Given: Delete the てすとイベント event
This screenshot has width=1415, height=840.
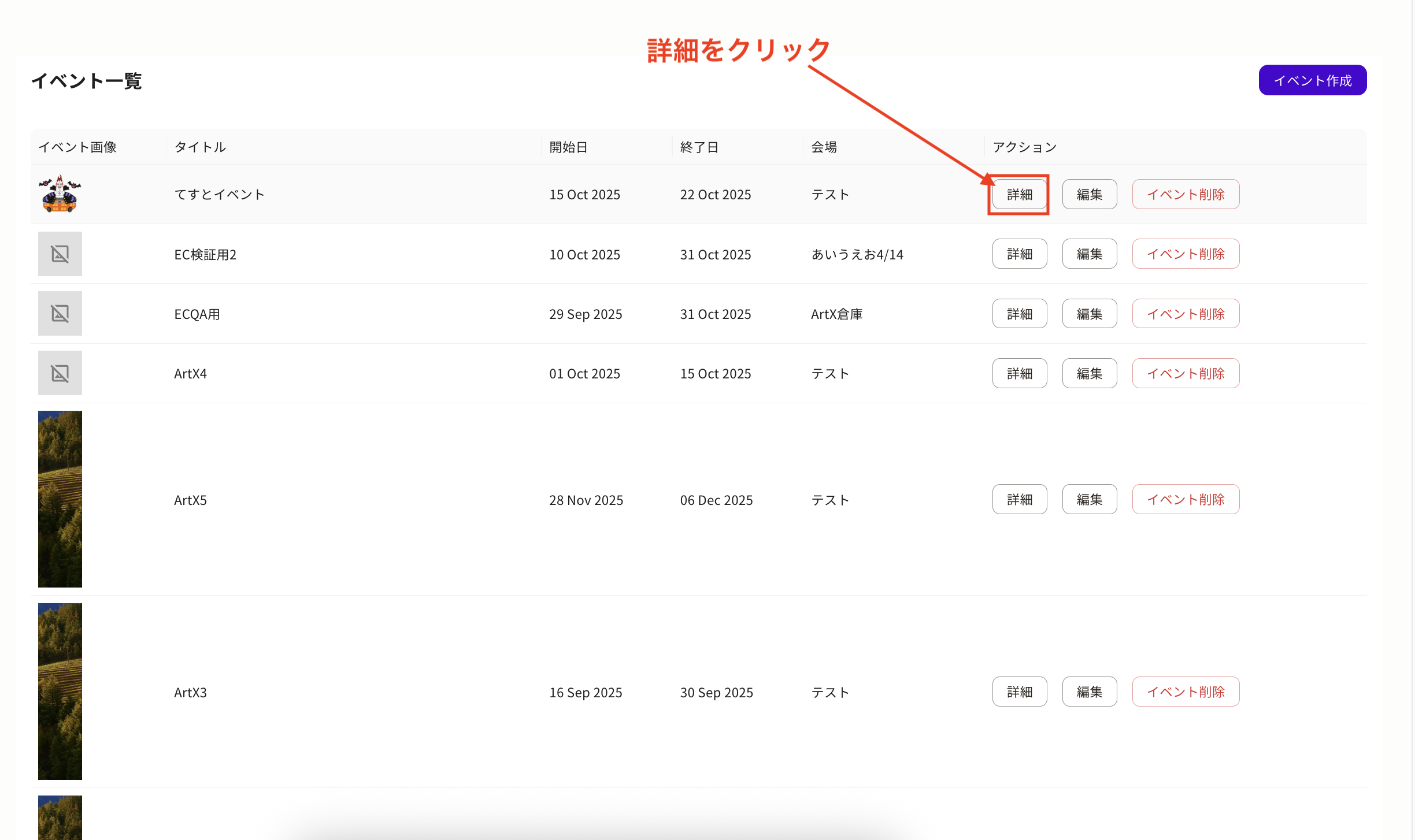Looking at the screenshot, I should pos(1185,195).
